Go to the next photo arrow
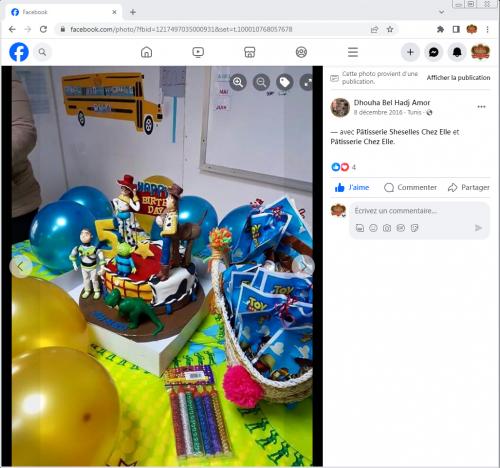Screen dimensions: 500x468 point(303,266)
